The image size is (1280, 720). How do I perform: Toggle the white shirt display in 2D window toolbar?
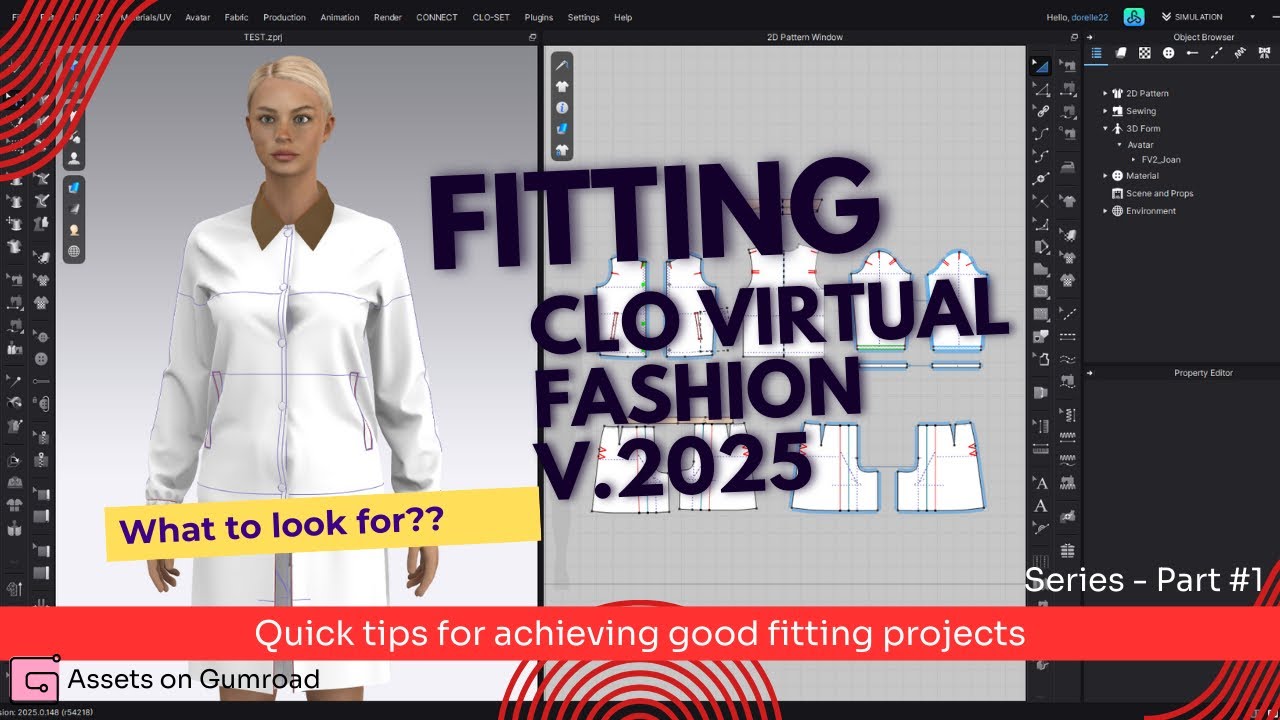pos(562,86)
